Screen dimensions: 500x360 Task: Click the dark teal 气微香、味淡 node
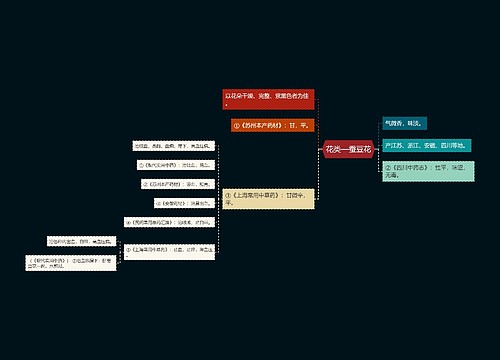pos(404,123)
